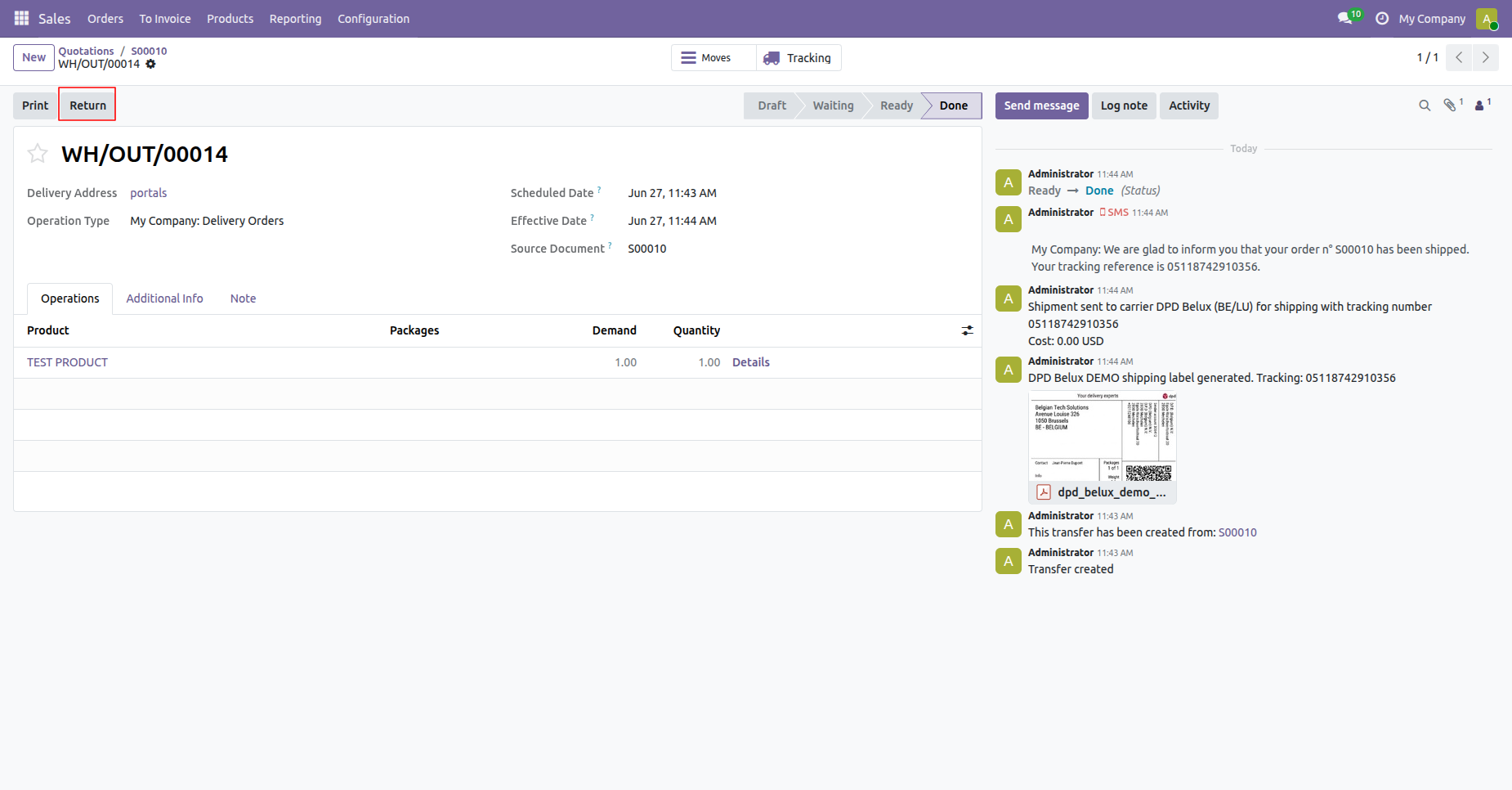Mark transfer as favorite with star

38,154
